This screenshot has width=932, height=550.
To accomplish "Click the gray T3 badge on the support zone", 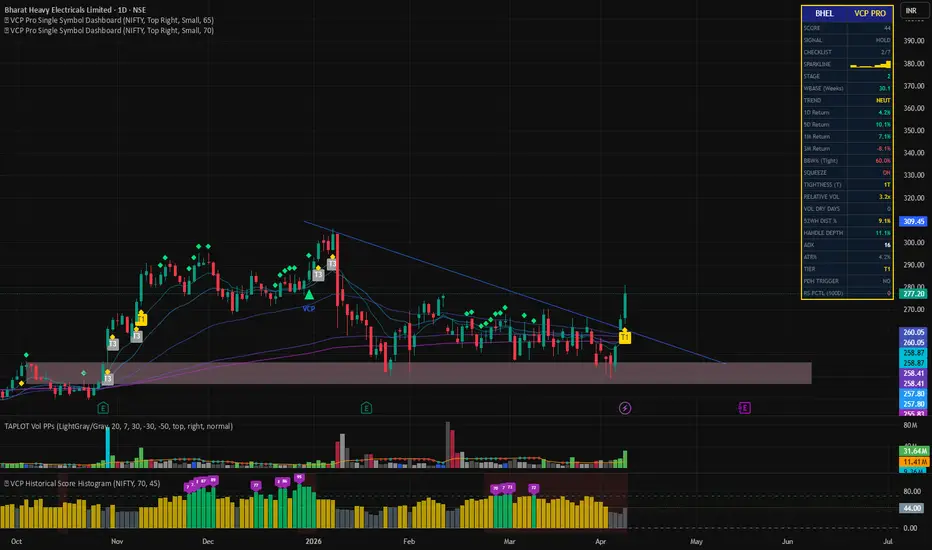I will 108,379.
